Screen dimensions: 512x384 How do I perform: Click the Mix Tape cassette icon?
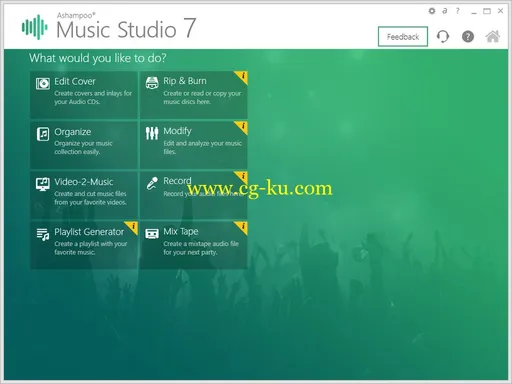152,234
